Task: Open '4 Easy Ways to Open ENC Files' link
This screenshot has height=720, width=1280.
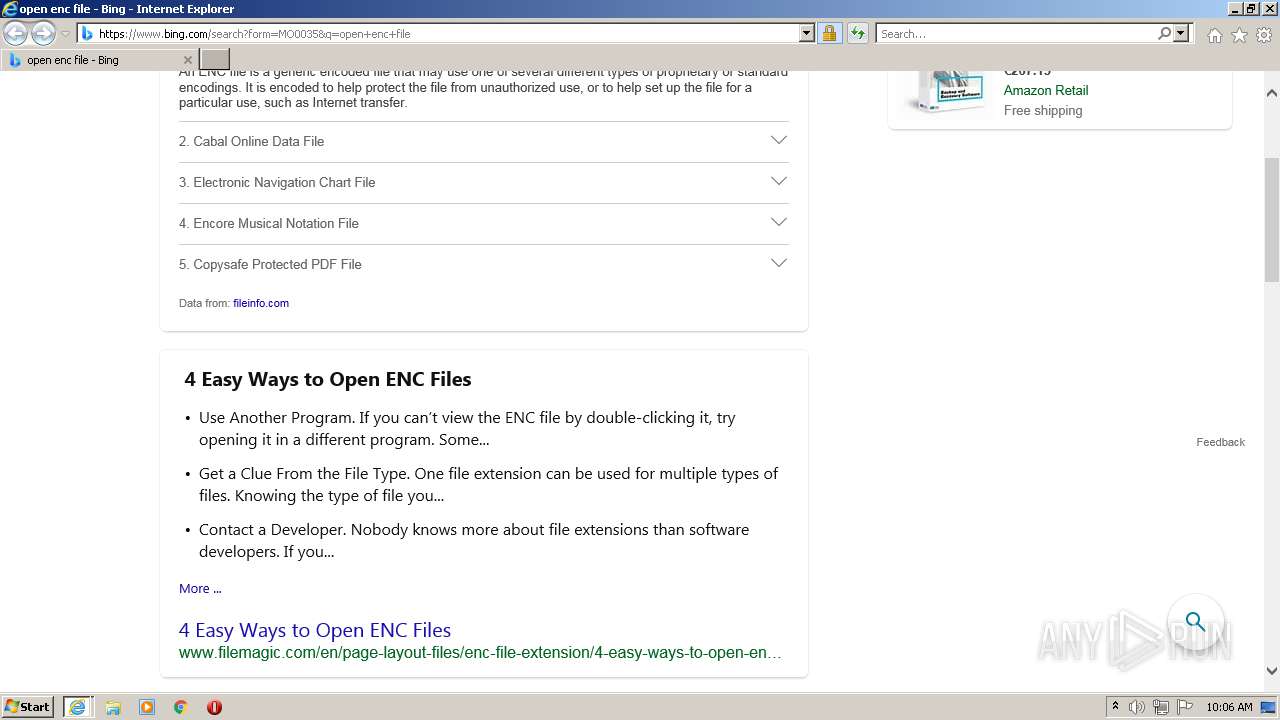Action: point(315,630)
